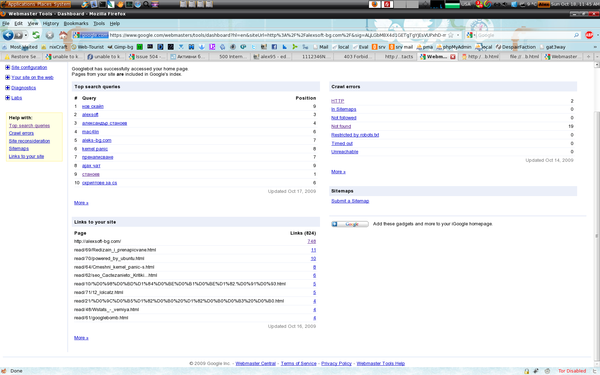Viewport: 600px width, 375px height.
Task: Go back with the Back arrow button
Action: [x=8, y=35]
